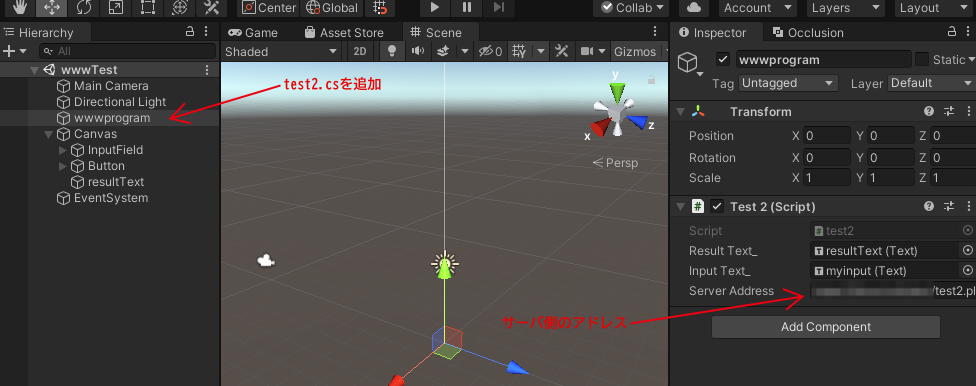Disable the Test 2 script checkbox
This screenshot has width=976, height=386.
click(x=718, y=207)
